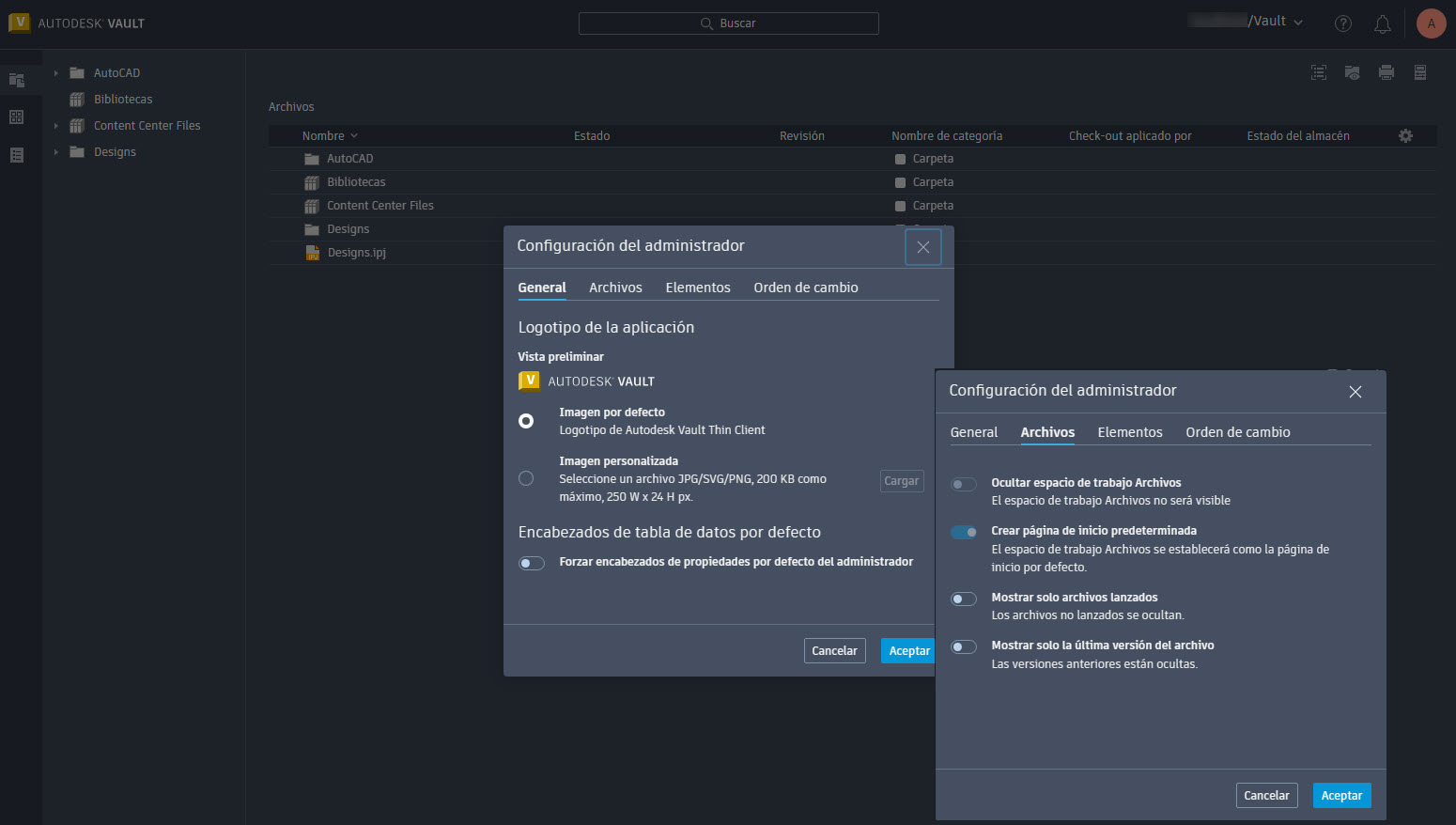Focus the Buscar search field

click(x=729, y=23)
